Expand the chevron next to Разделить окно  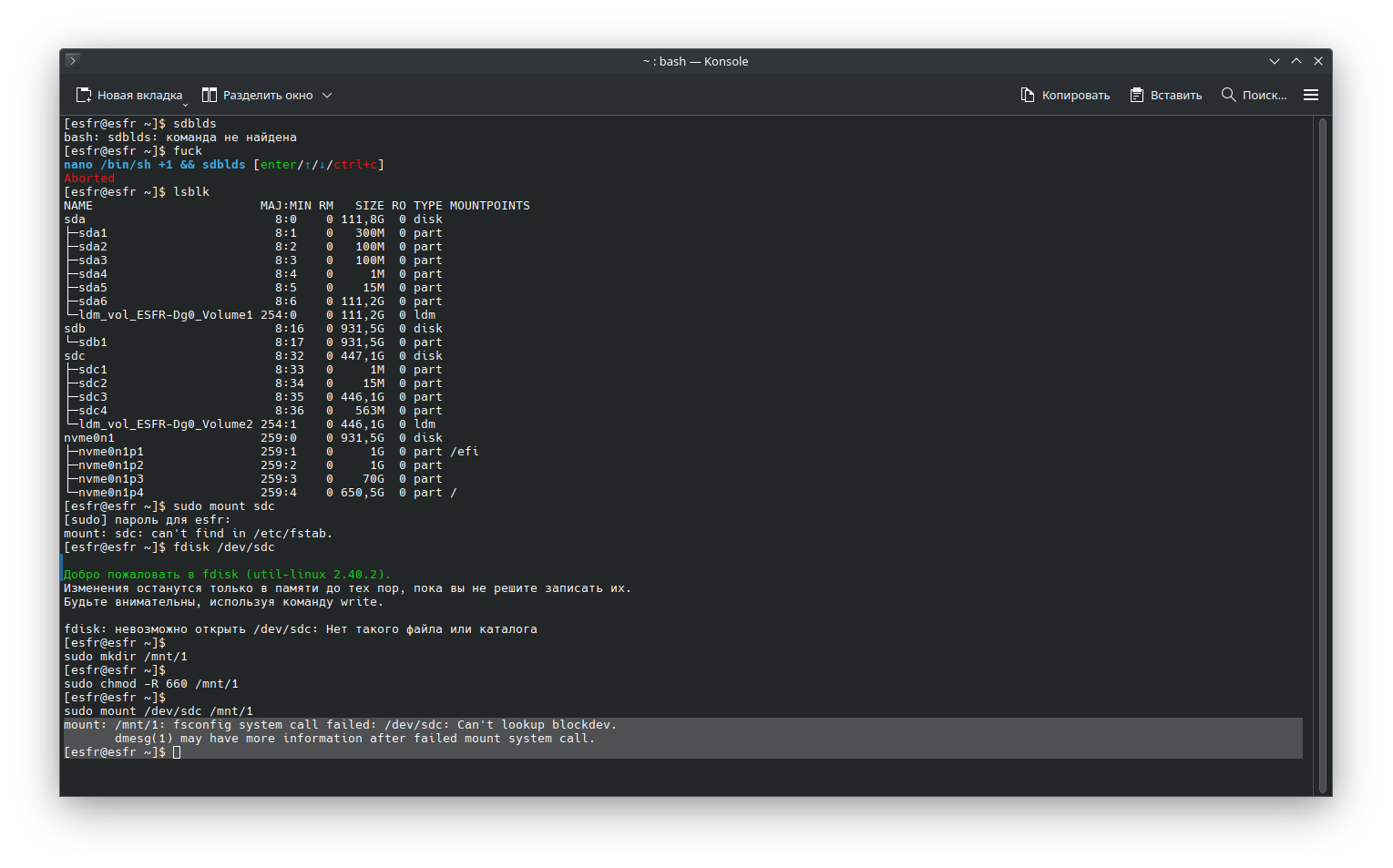(327, 96)
